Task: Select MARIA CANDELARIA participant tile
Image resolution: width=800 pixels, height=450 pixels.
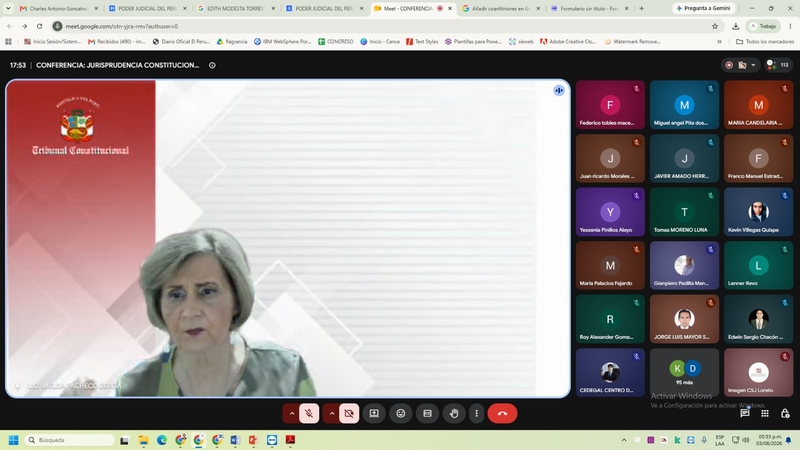Action: click(758, 105)
